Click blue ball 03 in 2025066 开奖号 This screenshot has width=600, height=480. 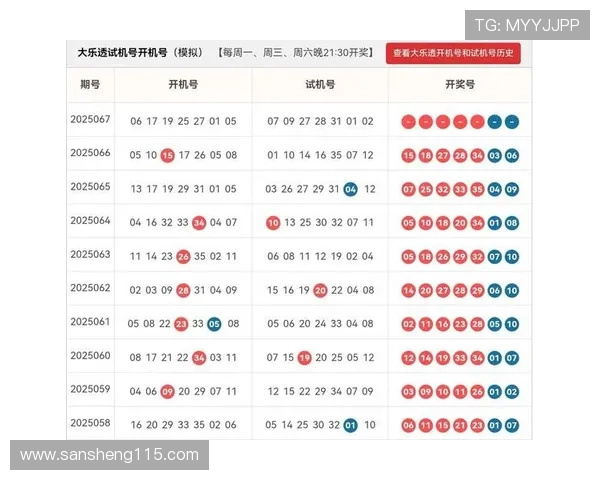tap(494, 156)
